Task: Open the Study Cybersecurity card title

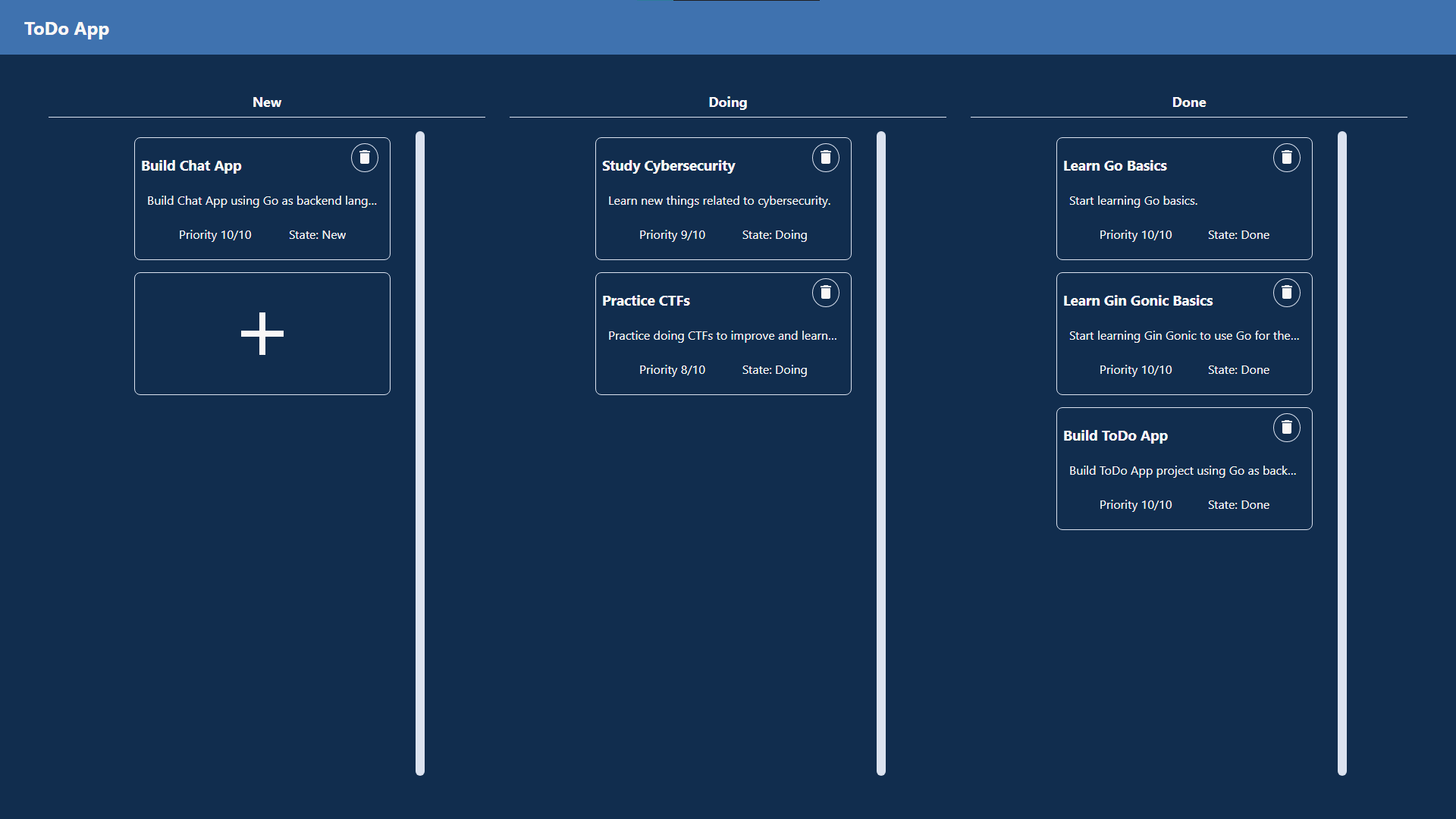Action: click(668, 165)
